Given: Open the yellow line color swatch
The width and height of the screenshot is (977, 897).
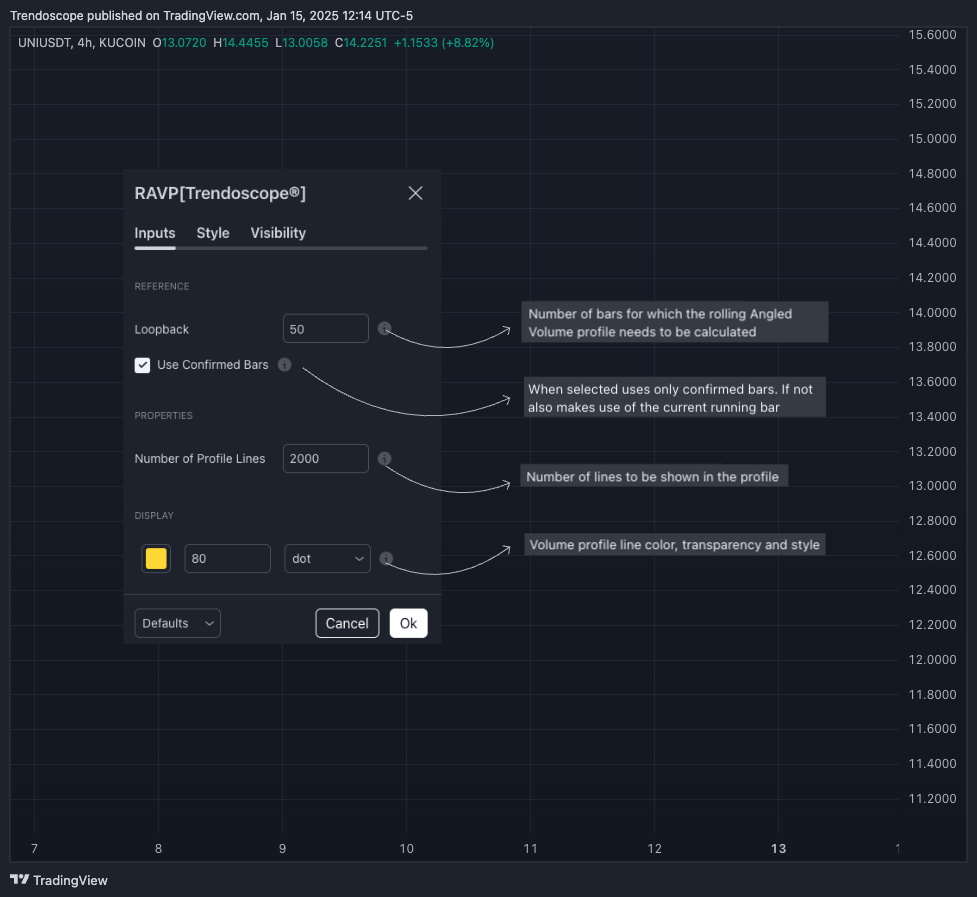Looking at the screenshot, I should [x=156, y=558].
